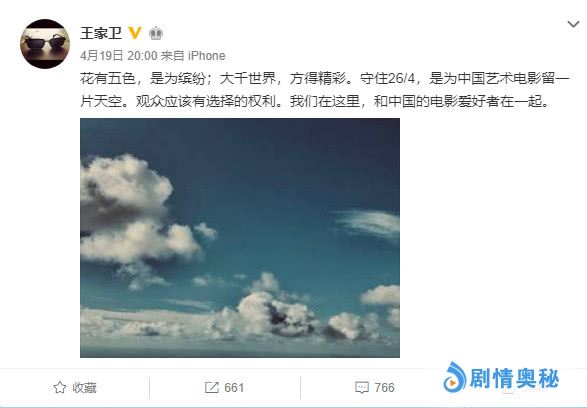Open the 王家卫 username profile link
Image resolution: width=587 pixels, height=408 pixels.
(x=101, y=33)
